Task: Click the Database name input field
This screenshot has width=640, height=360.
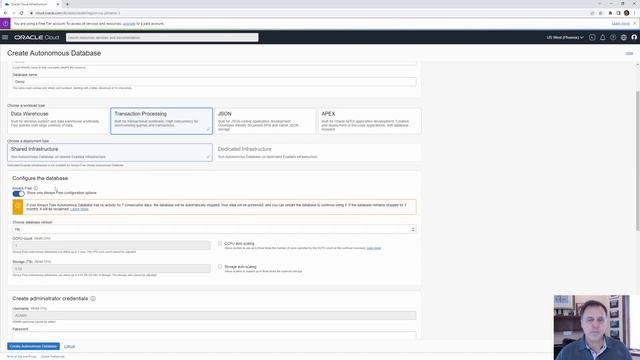Action: tap(214, 82)
